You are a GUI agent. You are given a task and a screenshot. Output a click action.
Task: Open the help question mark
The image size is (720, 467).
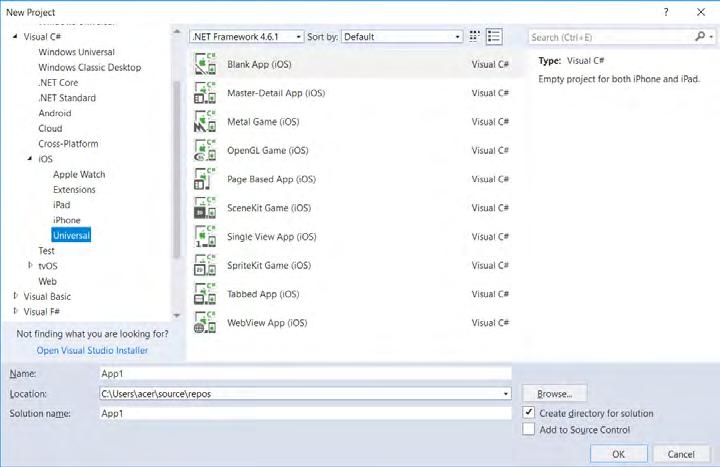pyautogui.click(x=666, y=12)
